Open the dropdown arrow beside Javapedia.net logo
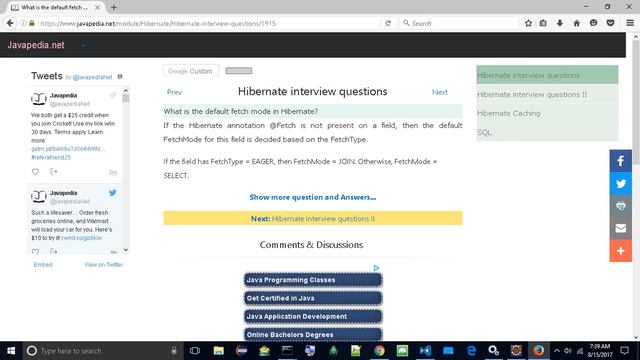The width and height of the screenshot is (640, 360). click(x=83, y=45)
